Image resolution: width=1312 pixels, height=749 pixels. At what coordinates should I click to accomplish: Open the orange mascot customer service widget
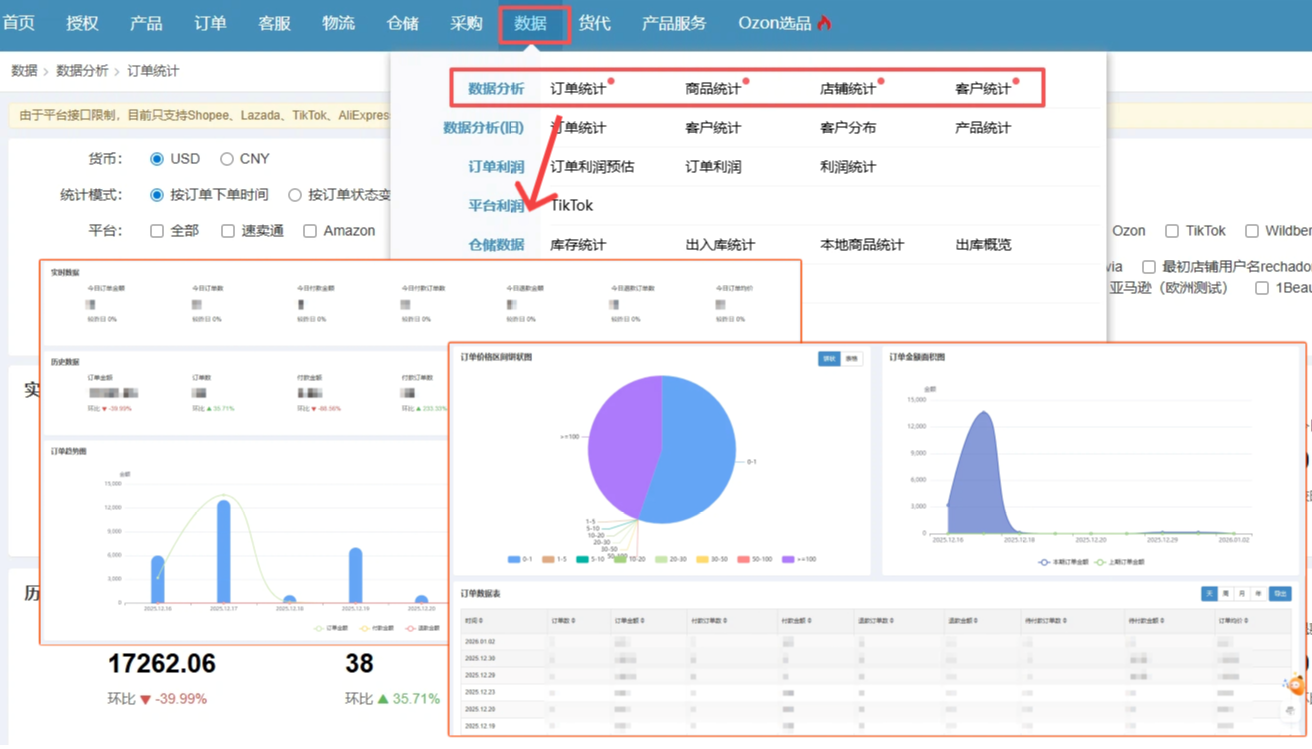[1296, 685]
